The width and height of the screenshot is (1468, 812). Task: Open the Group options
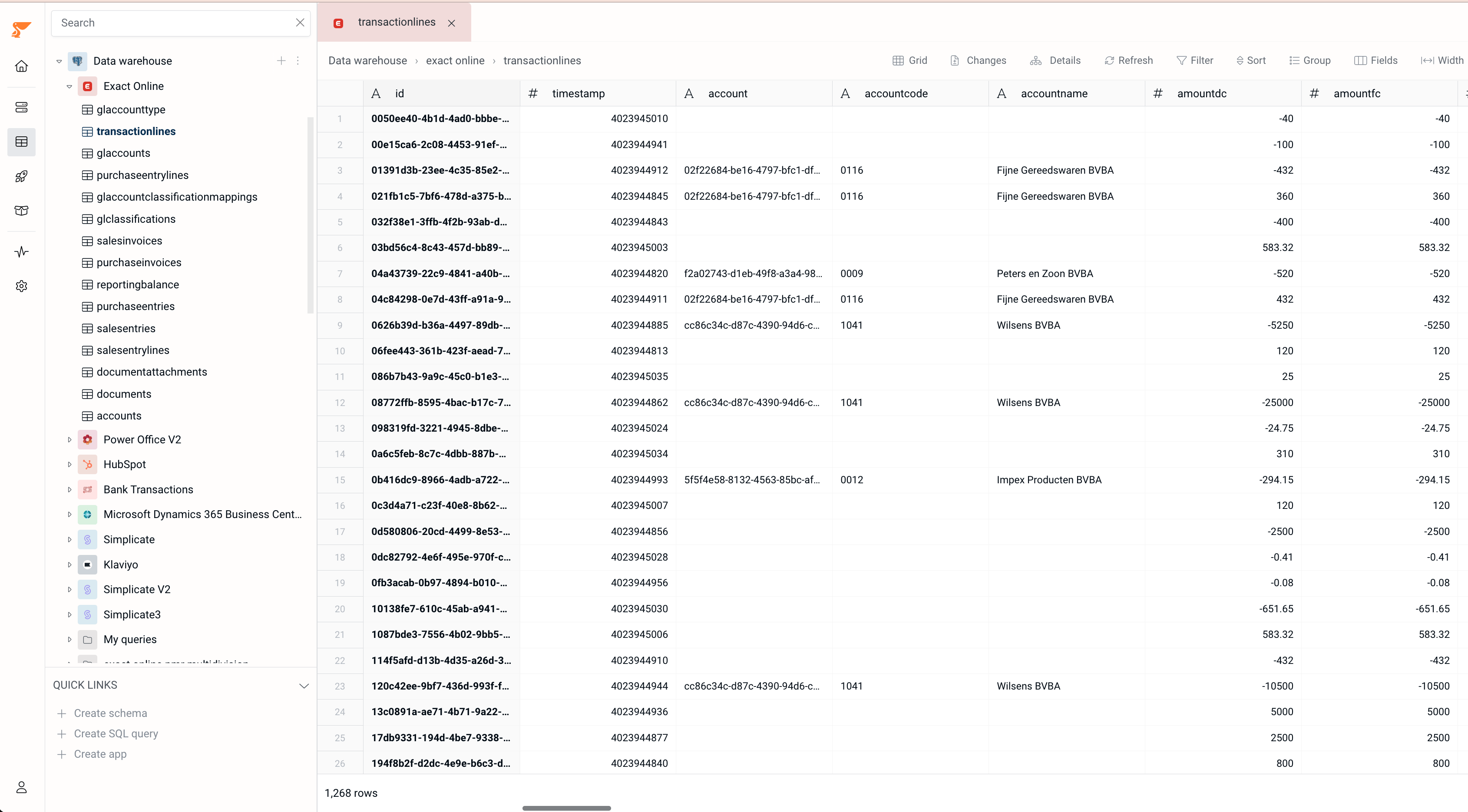click(x=1309, y=60)
